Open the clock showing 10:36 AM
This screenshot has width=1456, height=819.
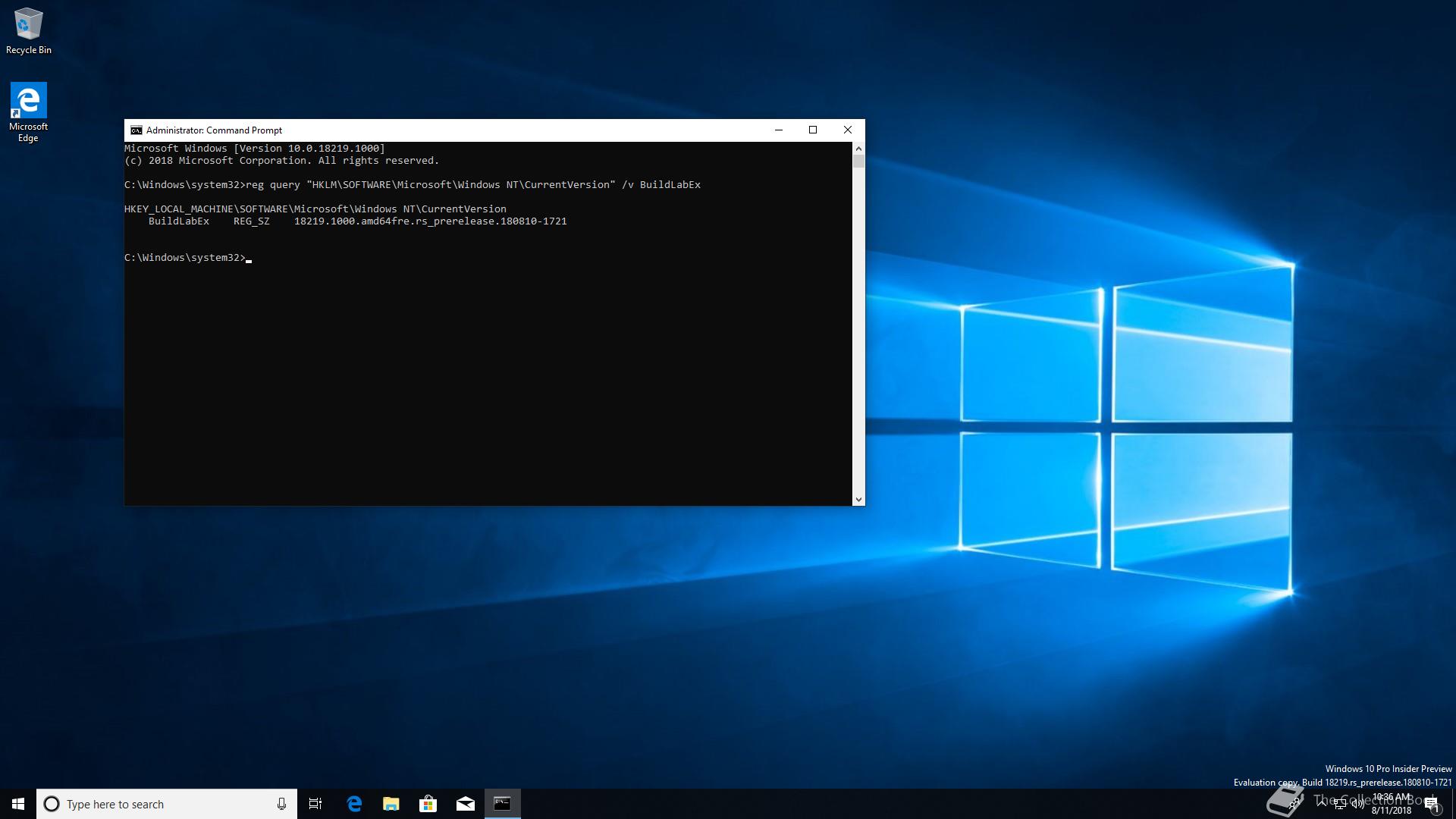click(1392, 804)
